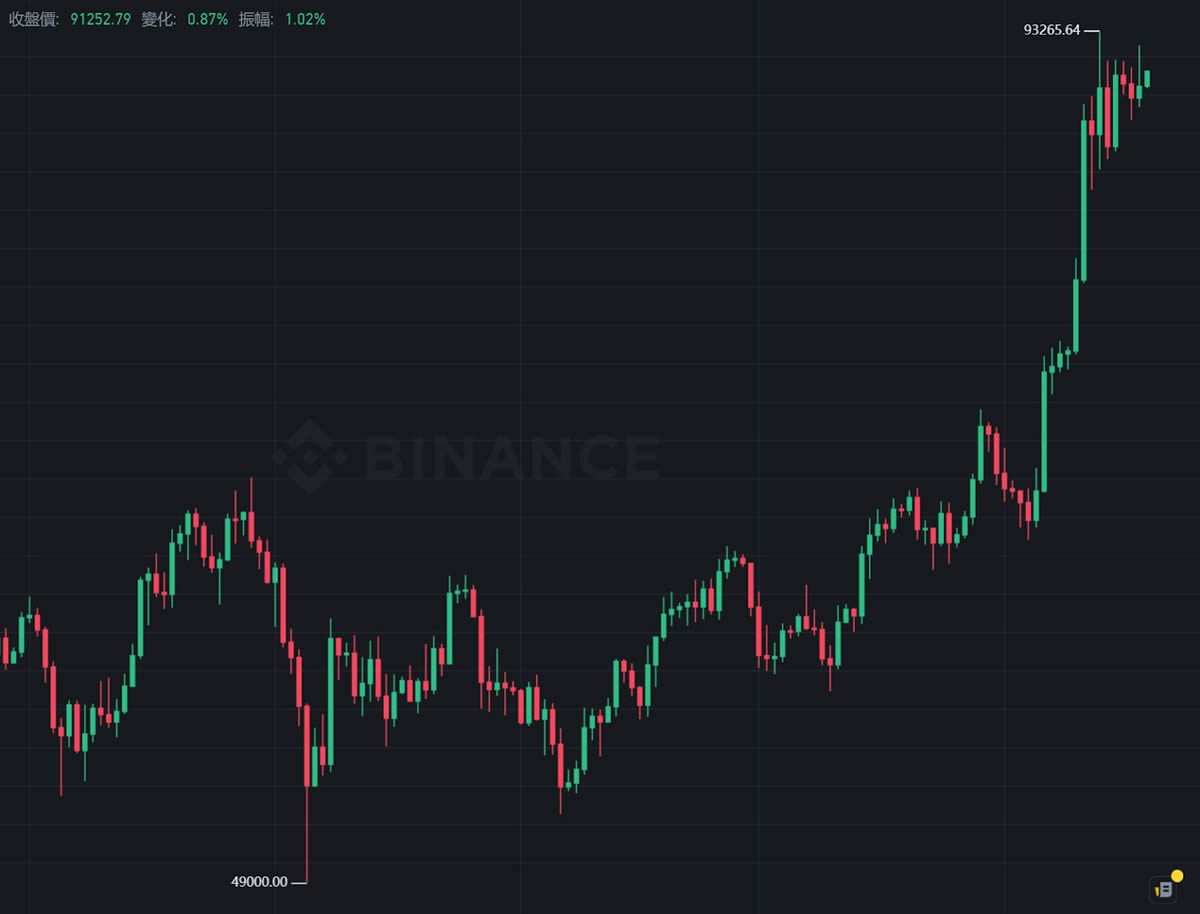This screenshot has height=914, width=1200.
Task: Select the red candle before the last candle
Action: (x=1131, y=91)
